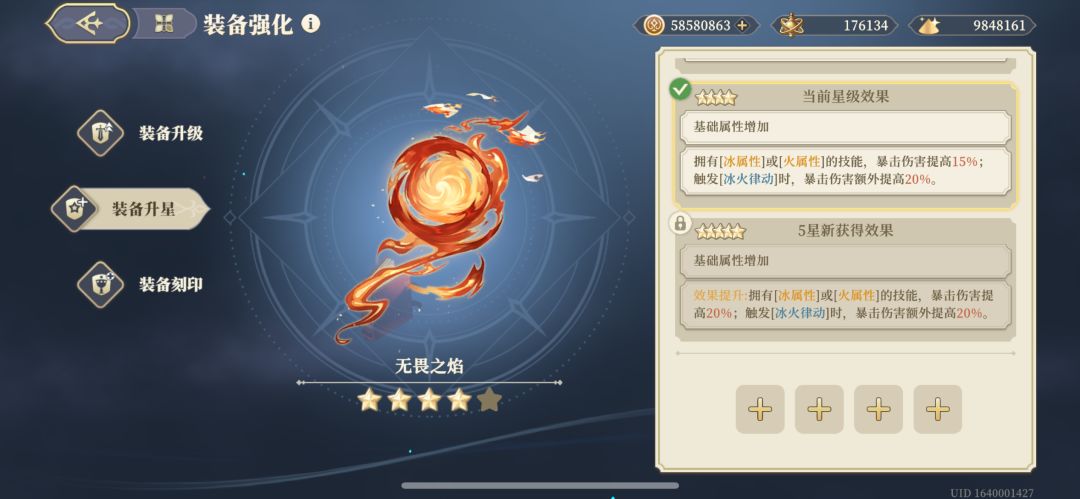Select the 当前星级效果 header row
The height and width of the screenshot is (499, 1080).
click(845, 97)
